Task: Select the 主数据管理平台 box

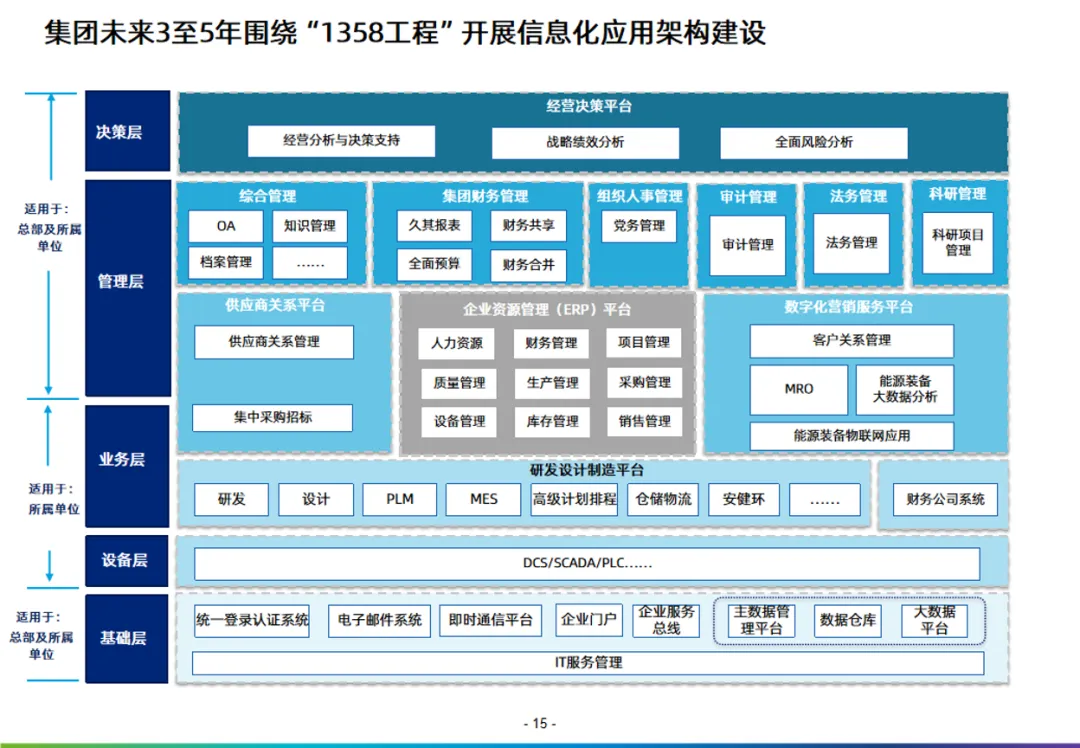Action: [762, 621]
